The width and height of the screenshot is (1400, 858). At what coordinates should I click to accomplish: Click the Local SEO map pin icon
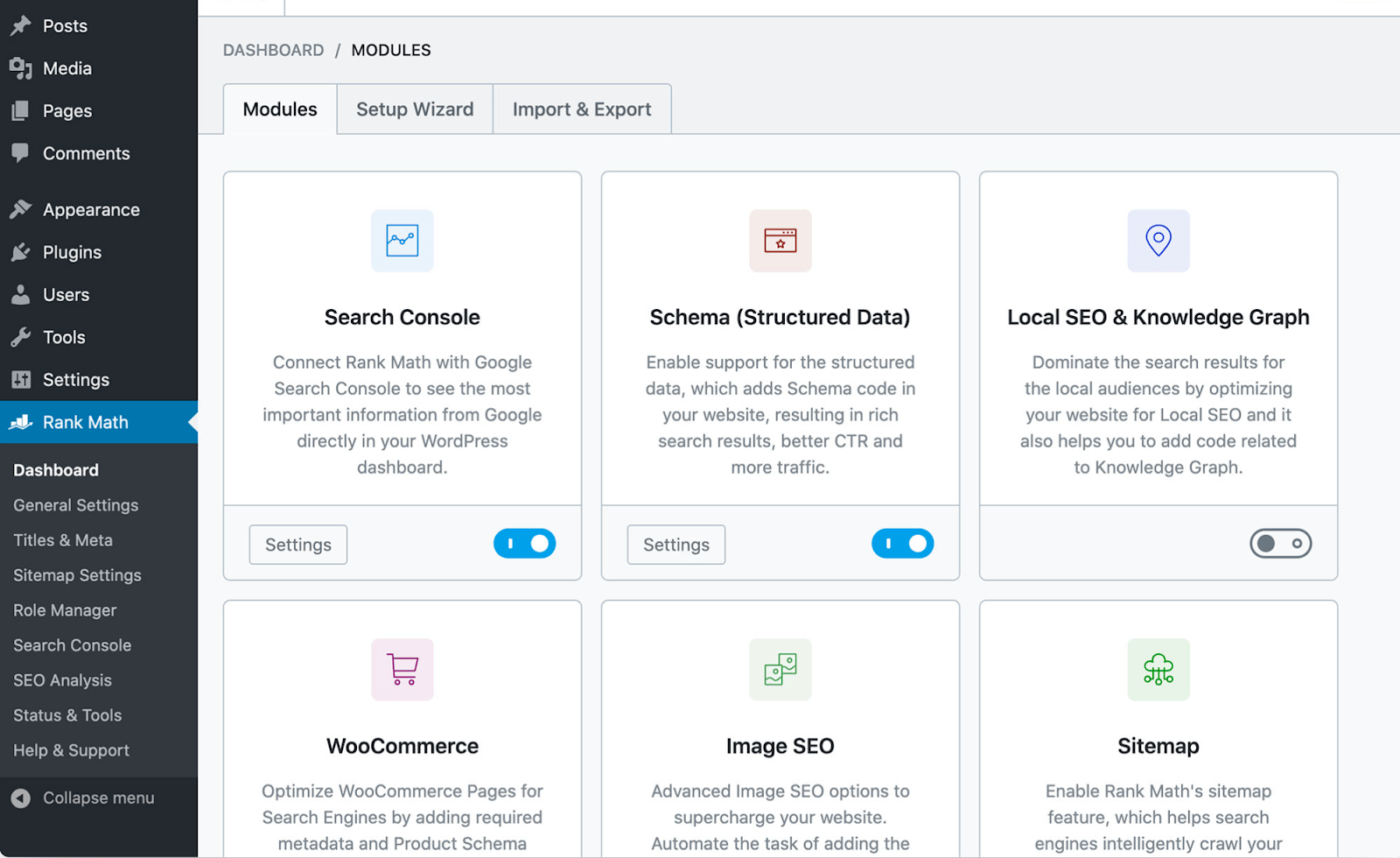pyautogui.click(x=1158, y=240)
